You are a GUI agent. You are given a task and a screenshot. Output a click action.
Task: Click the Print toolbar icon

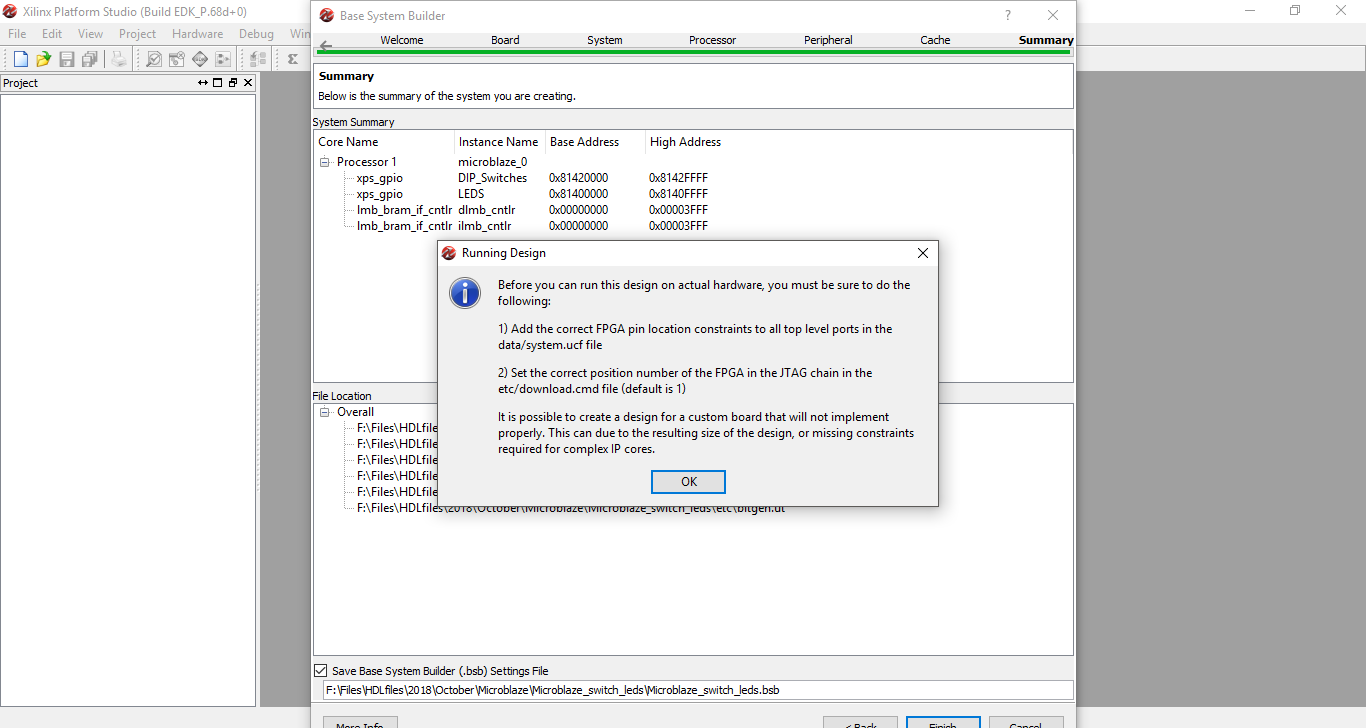pos(119,59)
